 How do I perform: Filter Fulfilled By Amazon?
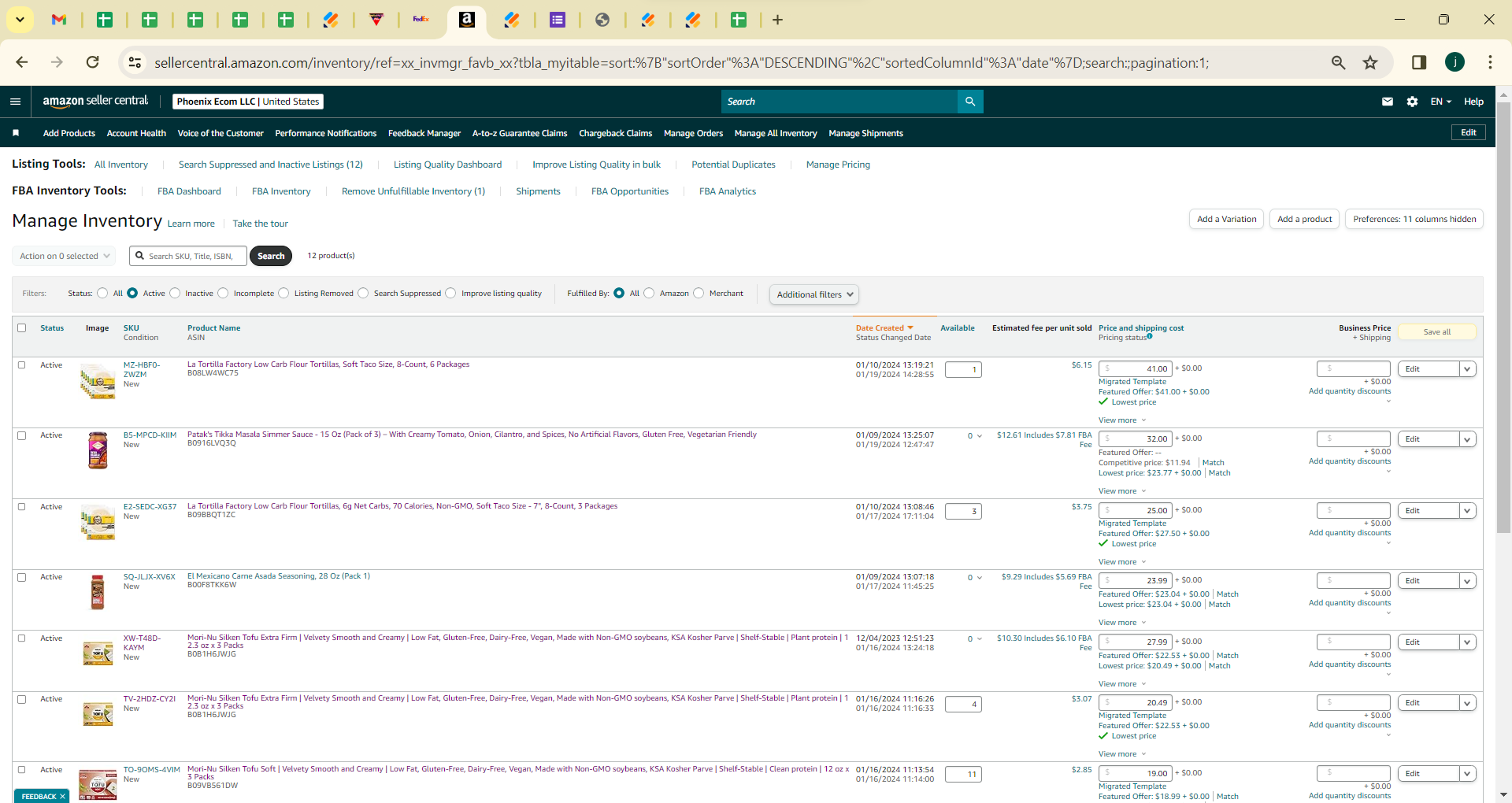(x=649, y=293)
